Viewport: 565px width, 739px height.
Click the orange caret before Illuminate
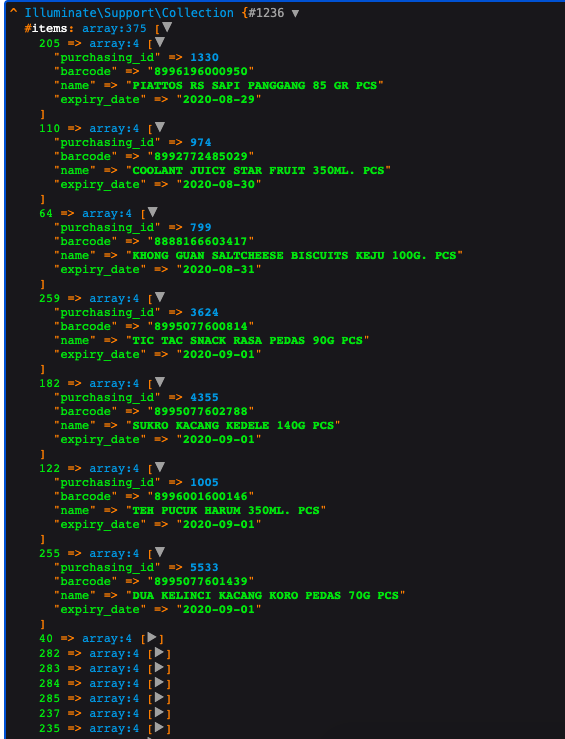(14, 12)
